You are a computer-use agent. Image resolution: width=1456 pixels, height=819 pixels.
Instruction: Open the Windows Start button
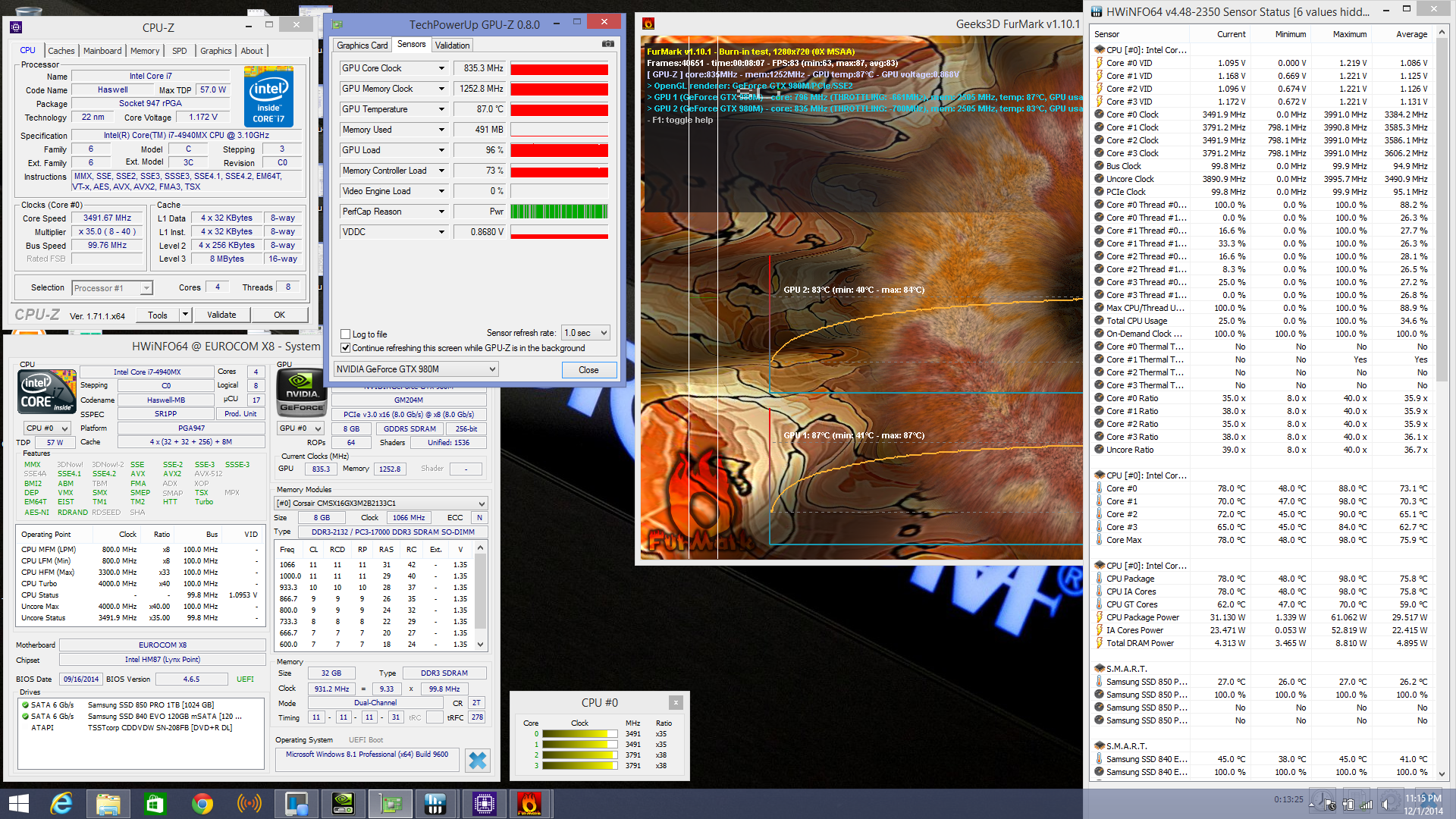(18, 803)
